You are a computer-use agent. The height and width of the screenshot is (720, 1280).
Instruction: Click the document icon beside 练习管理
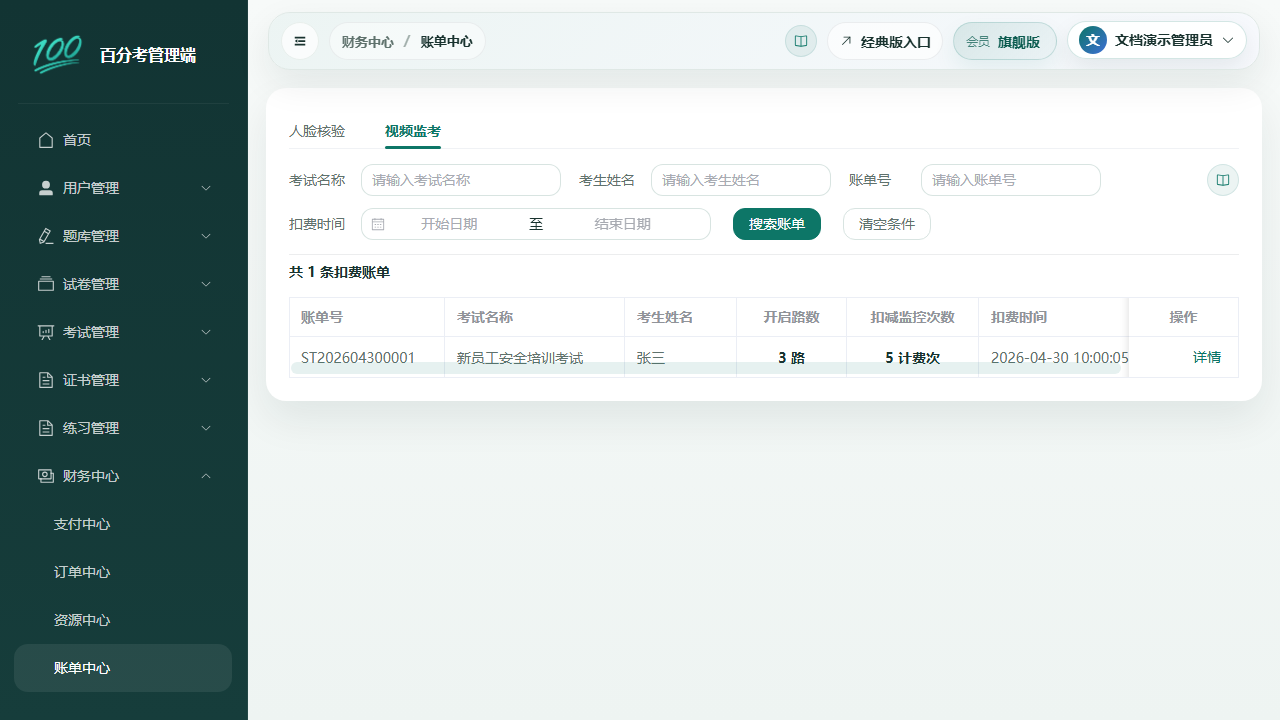45,428
